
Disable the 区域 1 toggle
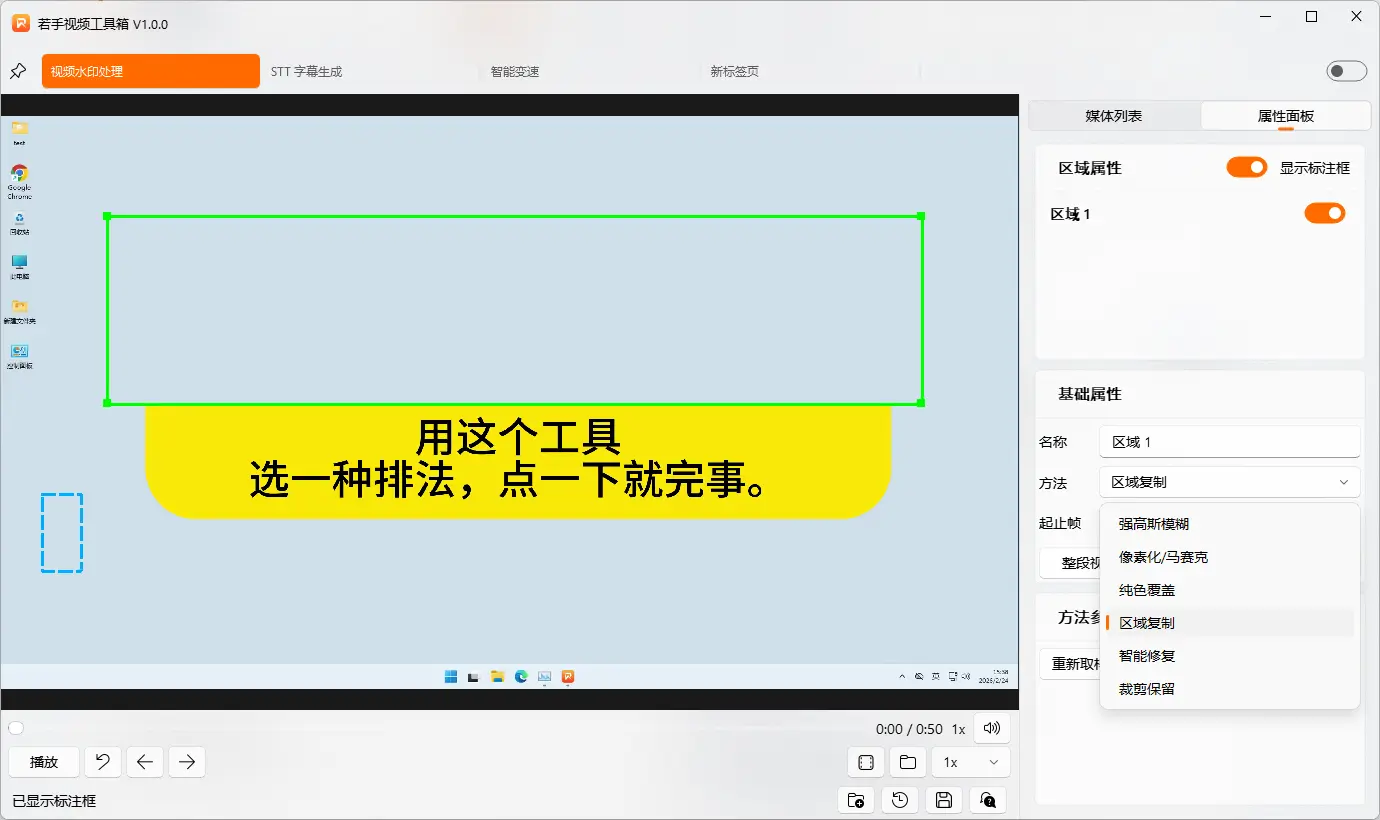[x=1325, y=213]
